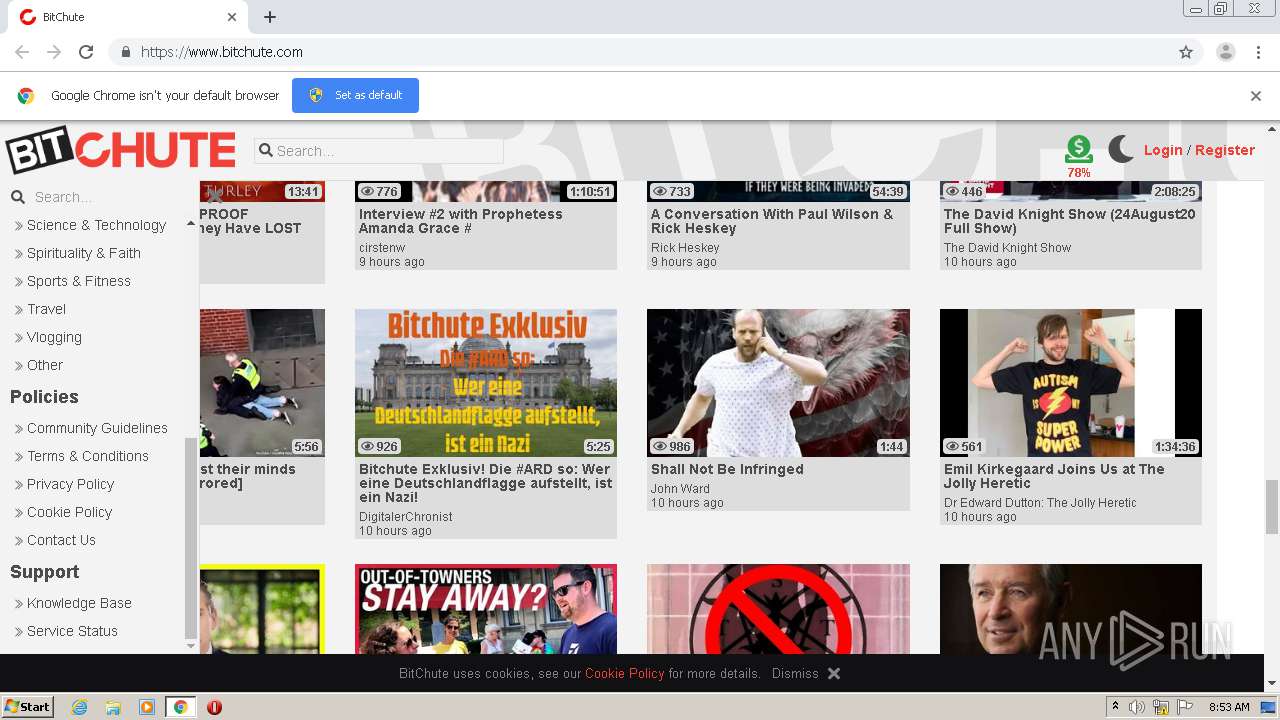Show hidden system tray icons
The width and height of the screenshot is (1280, 720).
[1115, 707]
